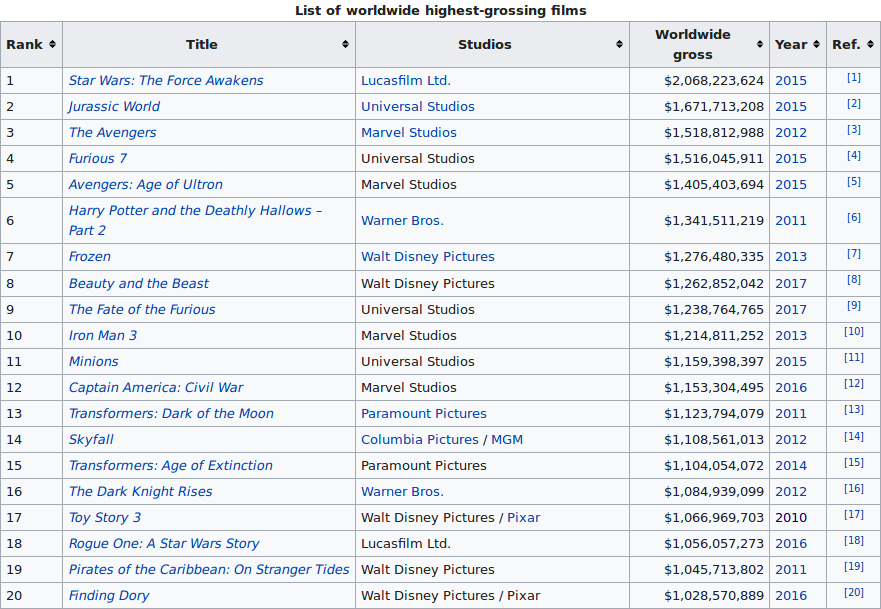Open the Jurassic World film link
This screenshot has width=881, height=609.
pos(114,106)
